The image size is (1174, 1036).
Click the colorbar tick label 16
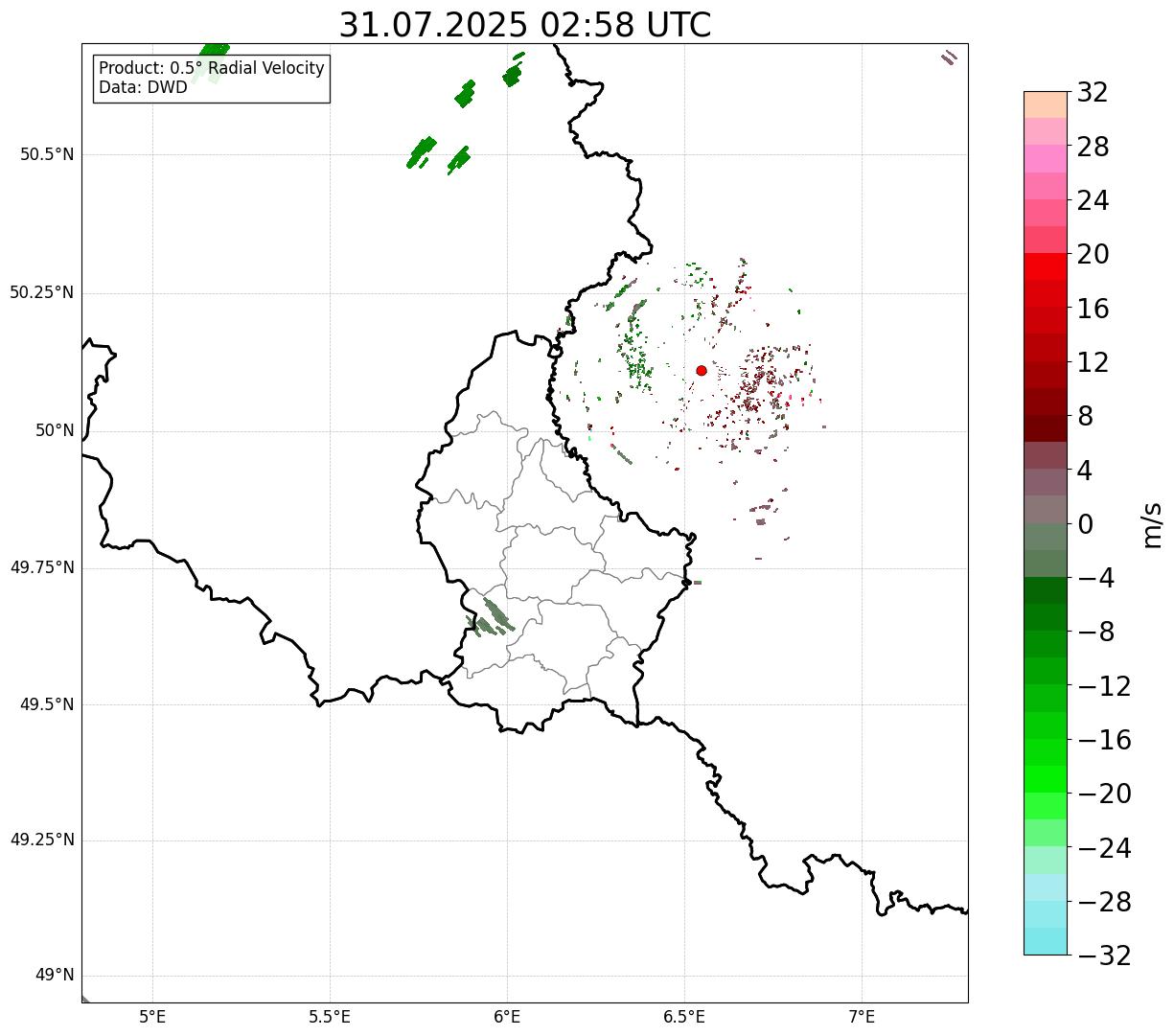coord(1093,309)
